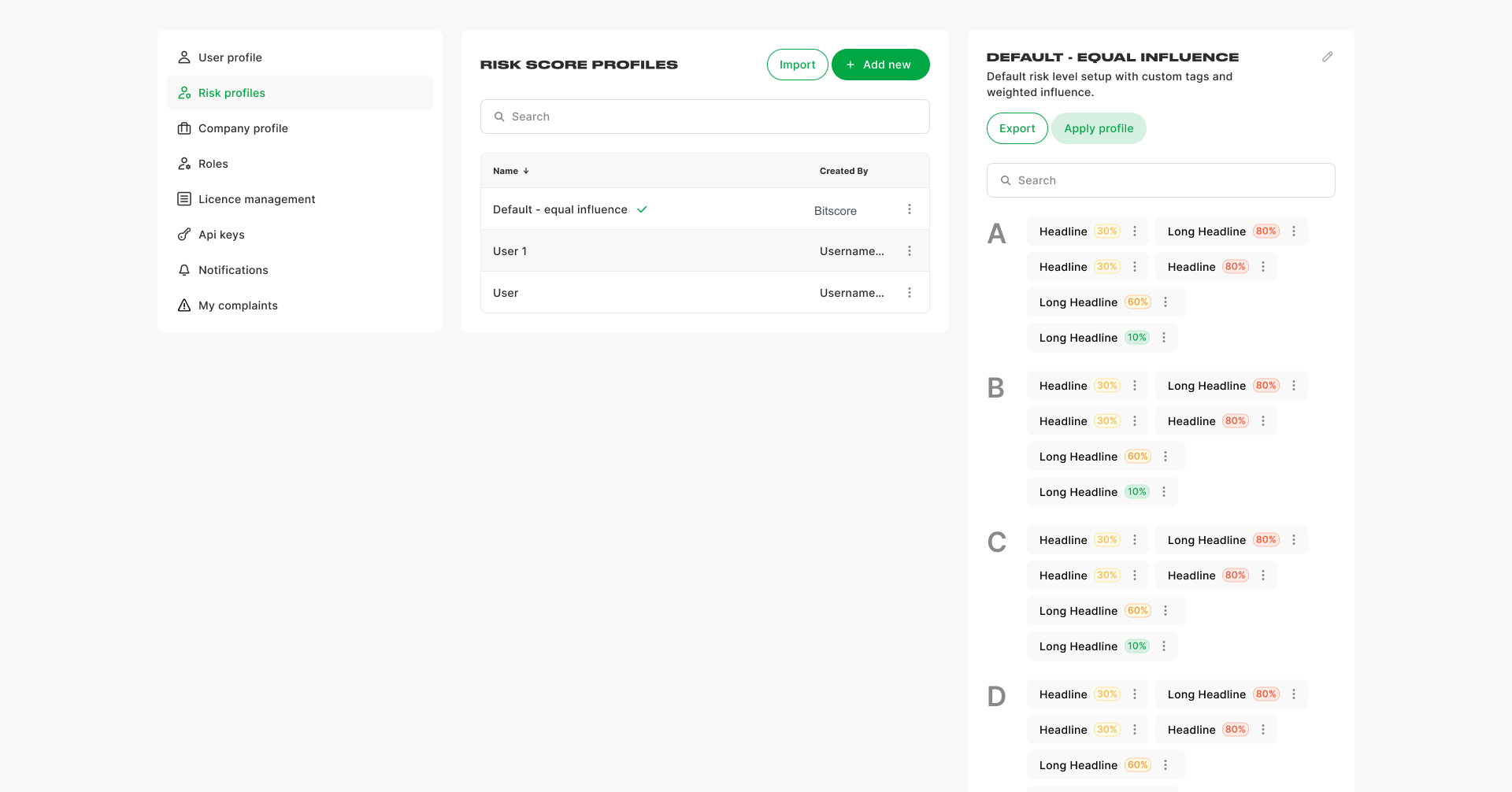Open the Roles section

click(x=299, y=164)
